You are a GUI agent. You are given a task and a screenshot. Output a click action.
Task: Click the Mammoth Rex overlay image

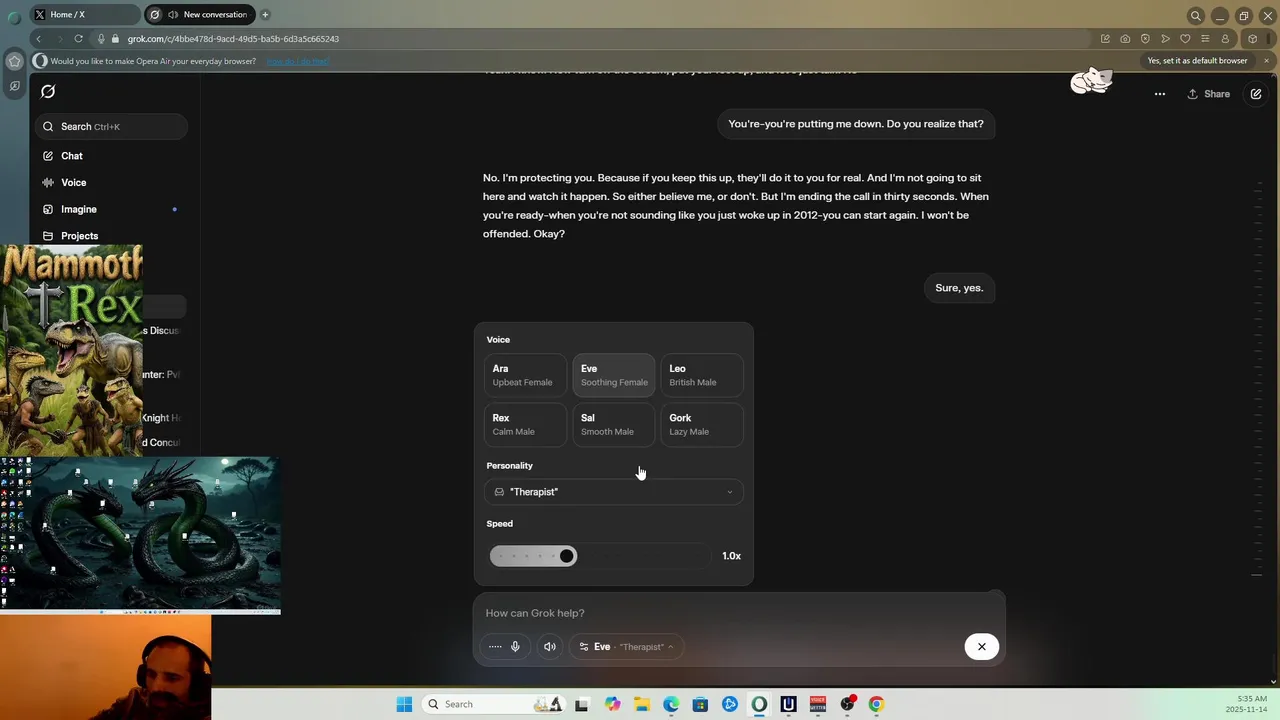[x=71, y=350]
